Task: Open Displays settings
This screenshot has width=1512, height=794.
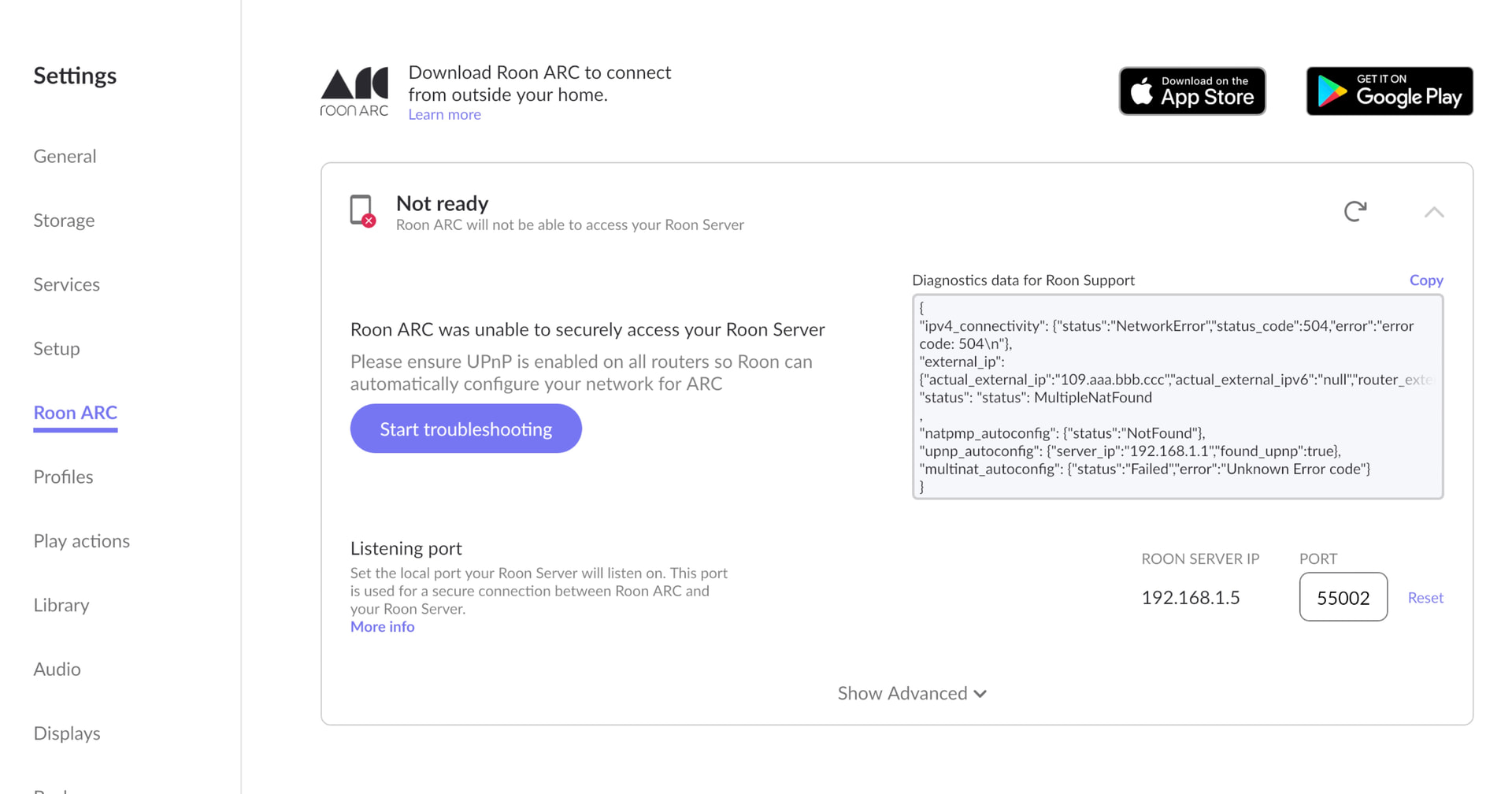Action: [67, 733]
